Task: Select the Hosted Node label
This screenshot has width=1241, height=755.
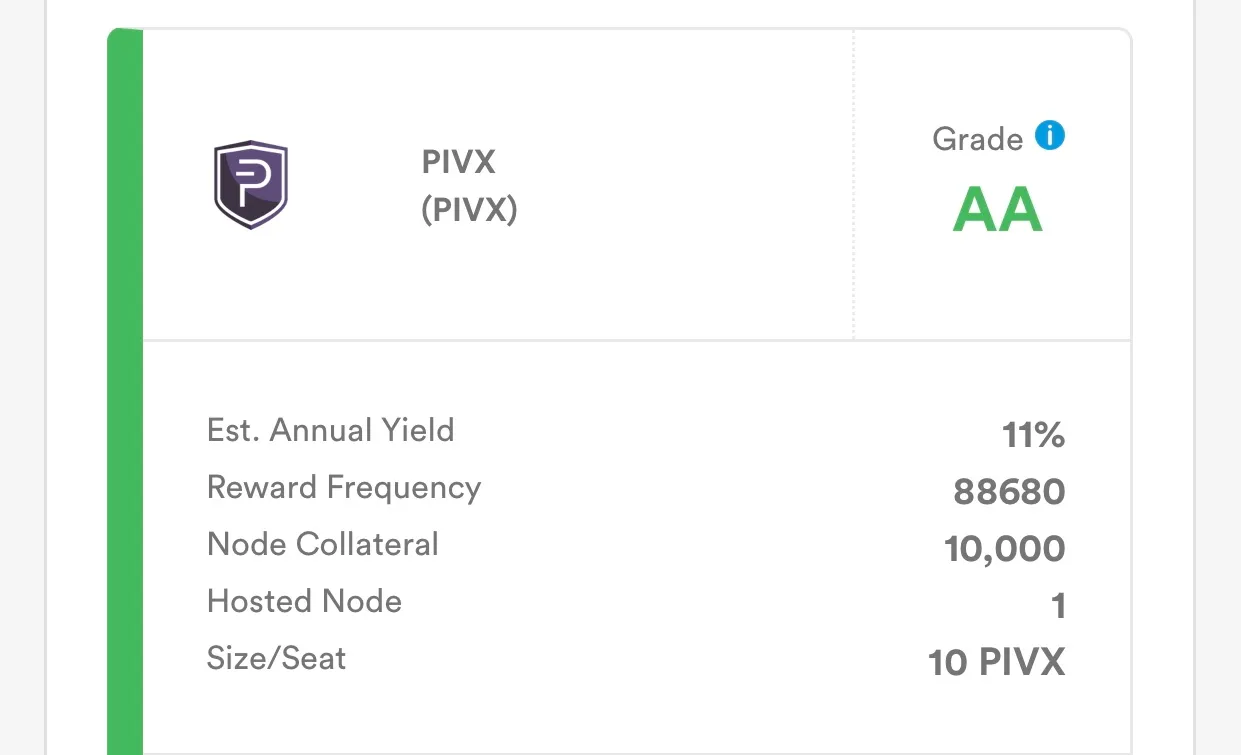Action: click(304, 602)
